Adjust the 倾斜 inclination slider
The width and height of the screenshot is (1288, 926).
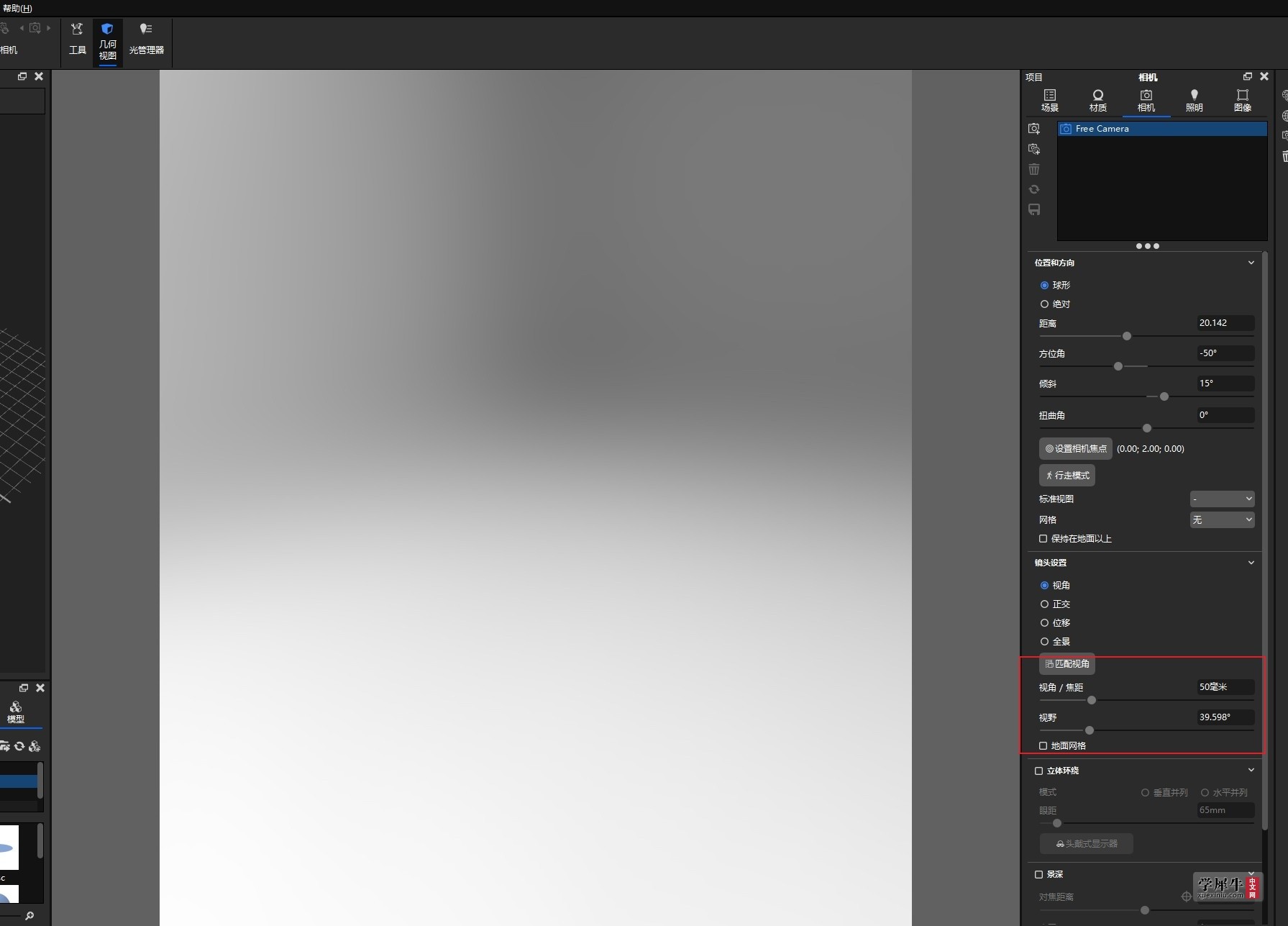coord(1164,396)
